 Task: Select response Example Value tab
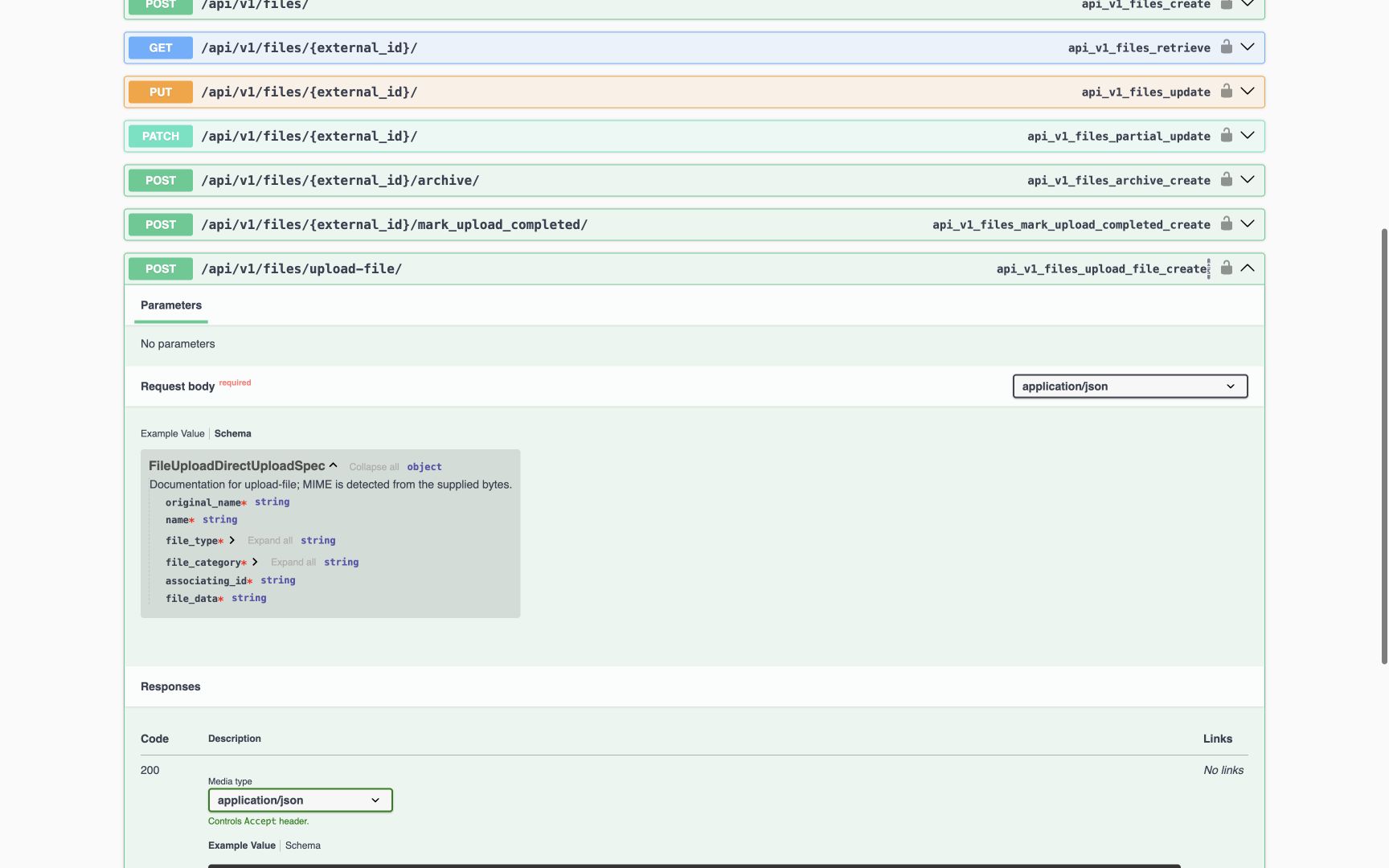pos(242,845)
